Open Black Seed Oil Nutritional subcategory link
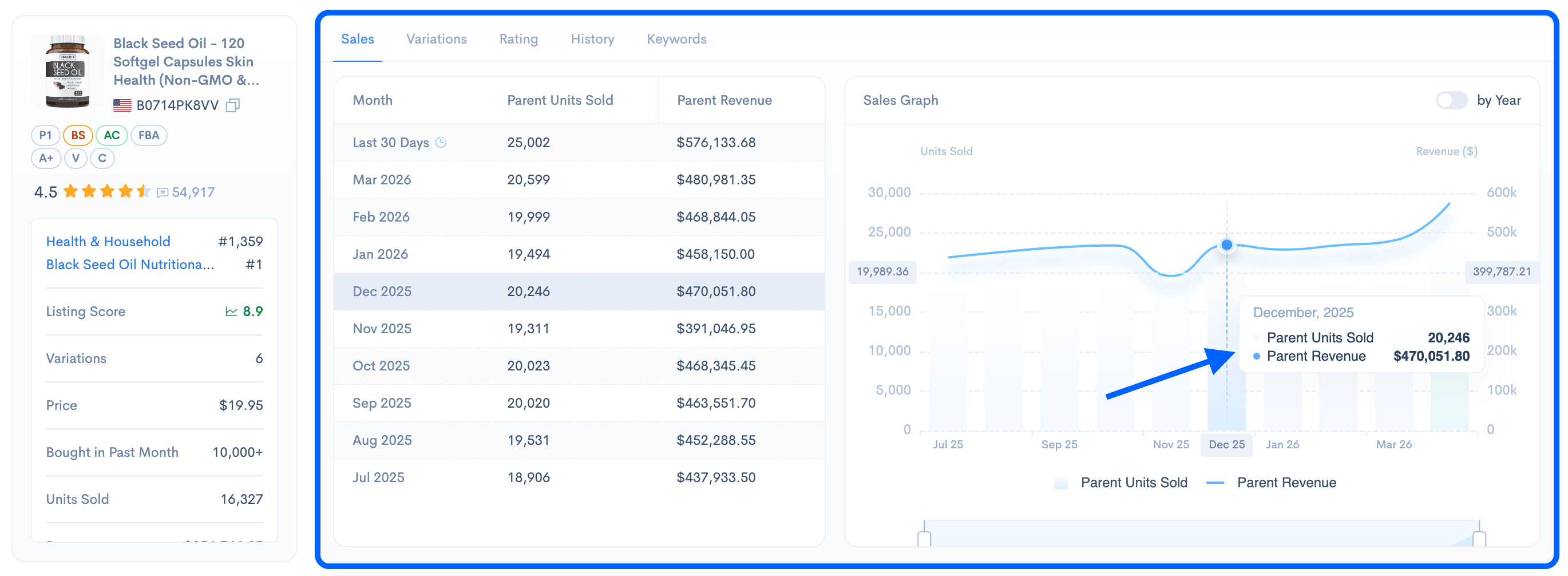Image resolution: width=1568 pixels, height=576 pixels. pyautogui.click(x=130, y=265)
